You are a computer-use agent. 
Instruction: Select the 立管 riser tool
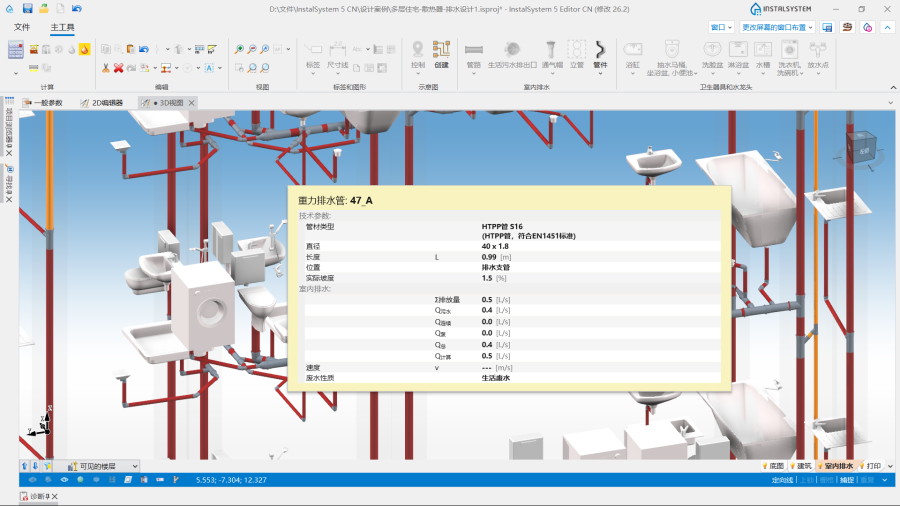pyautogui.click(x=577, y=55)
